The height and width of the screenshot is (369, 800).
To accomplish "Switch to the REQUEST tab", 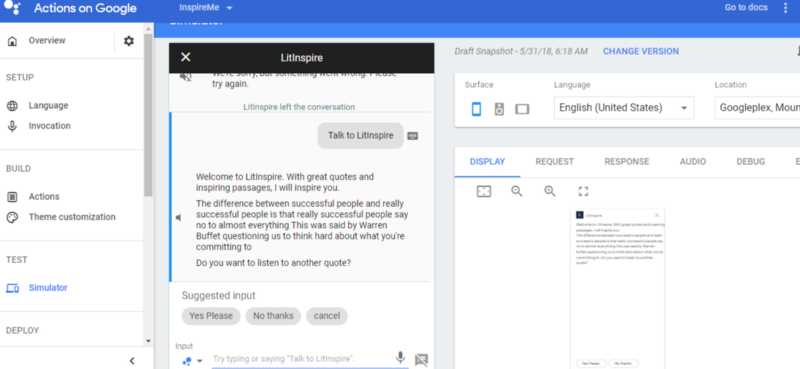I will 555,162.
